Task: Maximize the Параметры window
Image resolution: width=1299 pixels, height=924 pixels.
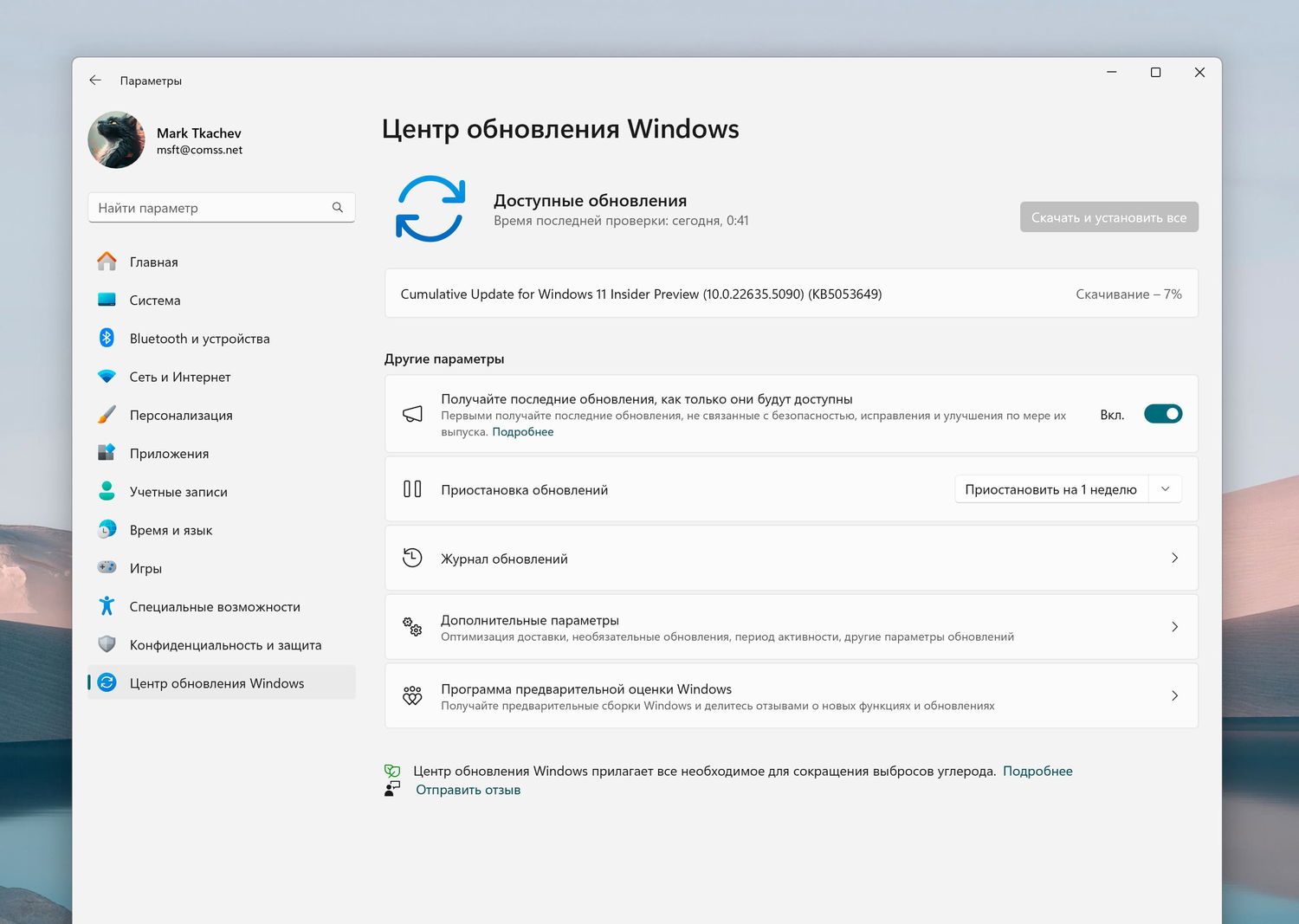Action: 1155,72
